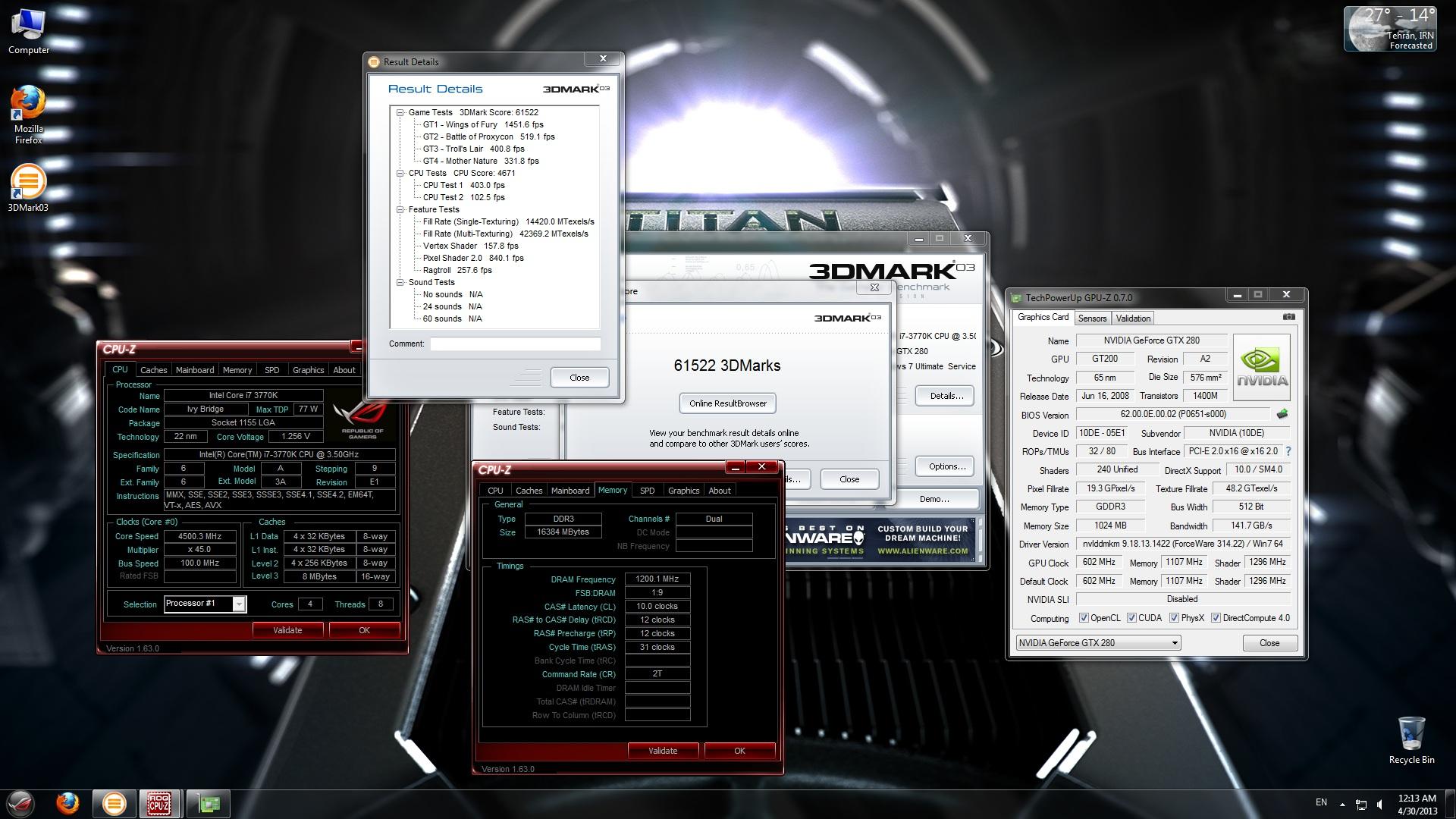The height and width of the screenshot is (819, 1456).
Task: Open the Mainboard tab in the left CPU-Z window
Action: 195,370
